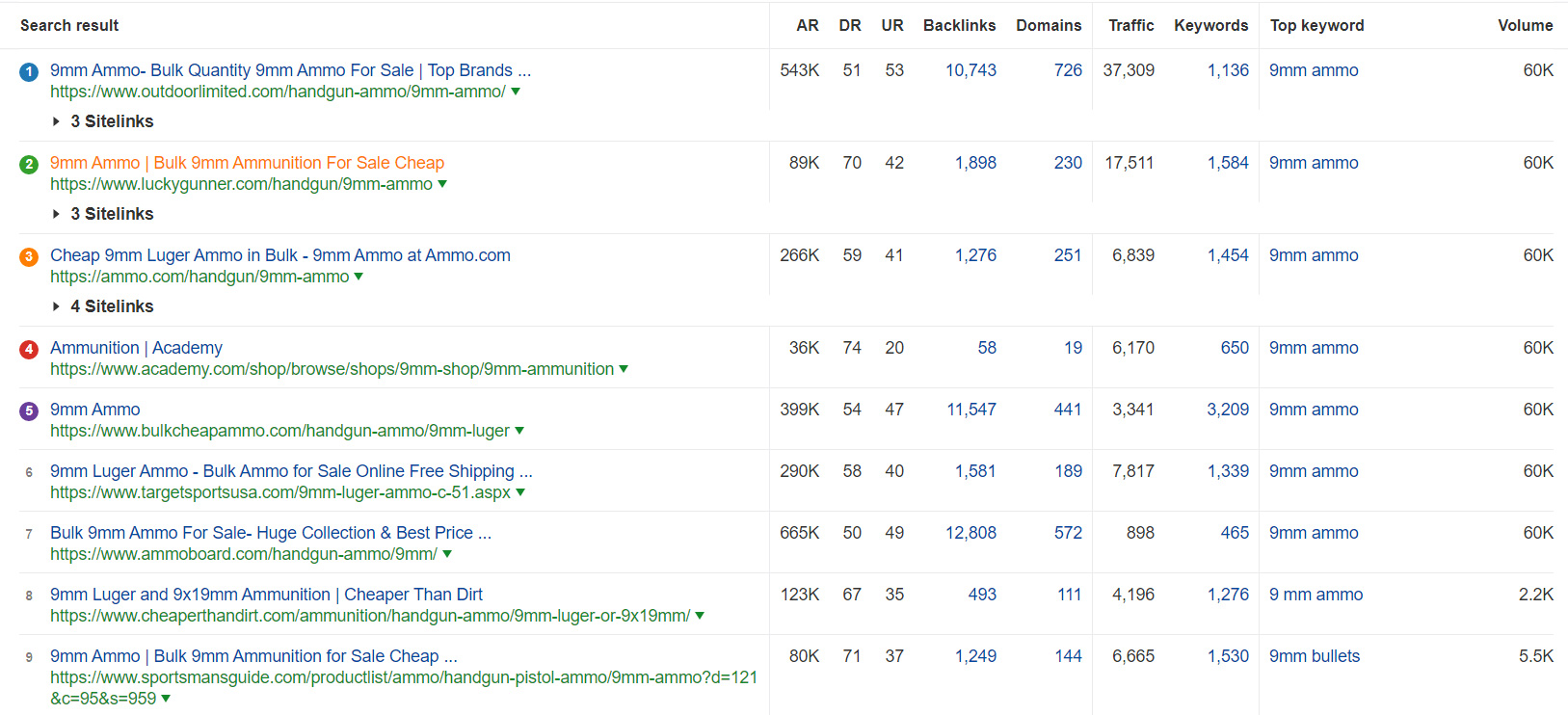Click the purple position 5 badge
This screenshot has height=715, width=1568.
click(29, 410)
